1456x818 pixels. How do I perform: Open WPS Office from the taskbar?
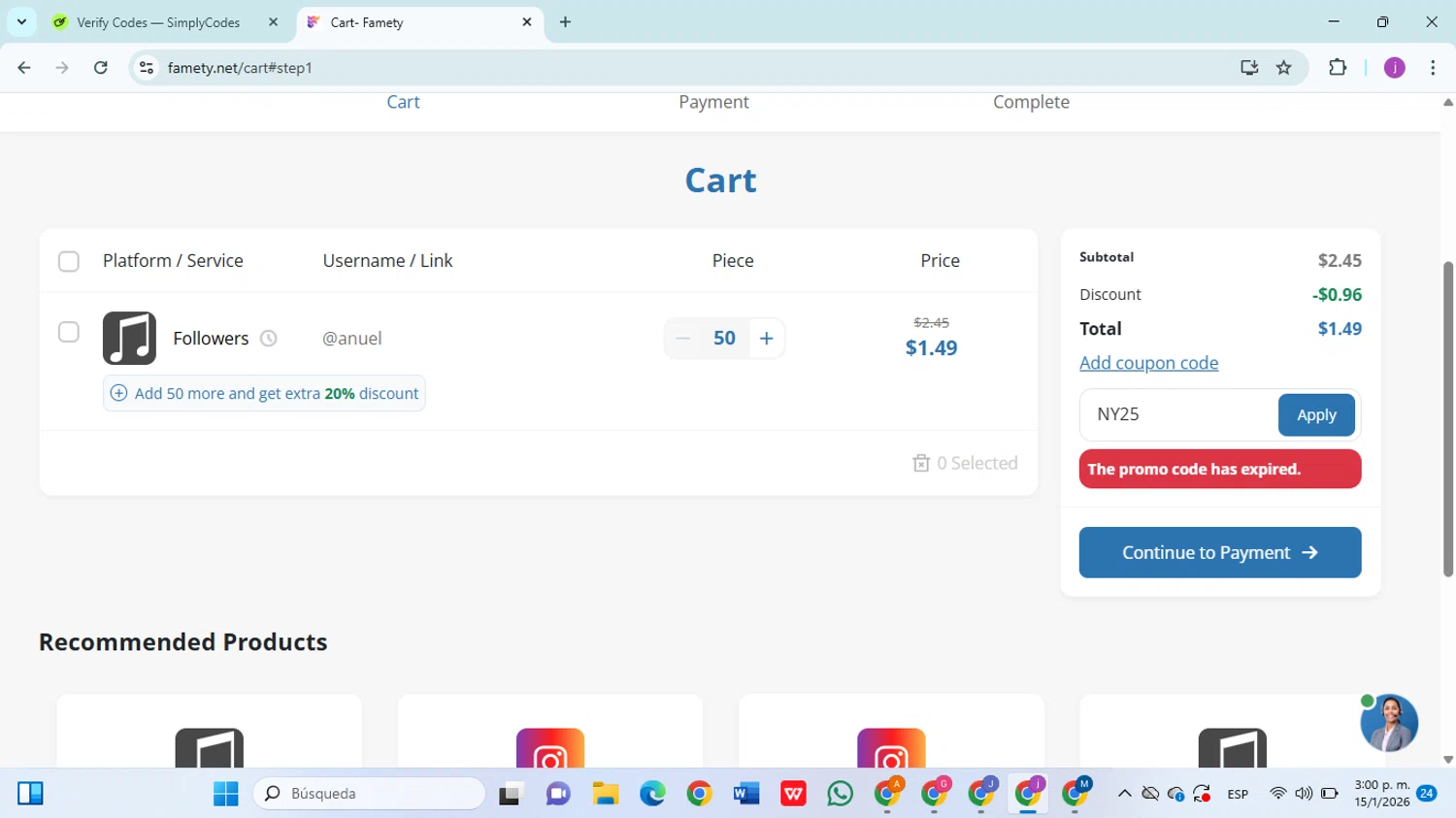793,794
